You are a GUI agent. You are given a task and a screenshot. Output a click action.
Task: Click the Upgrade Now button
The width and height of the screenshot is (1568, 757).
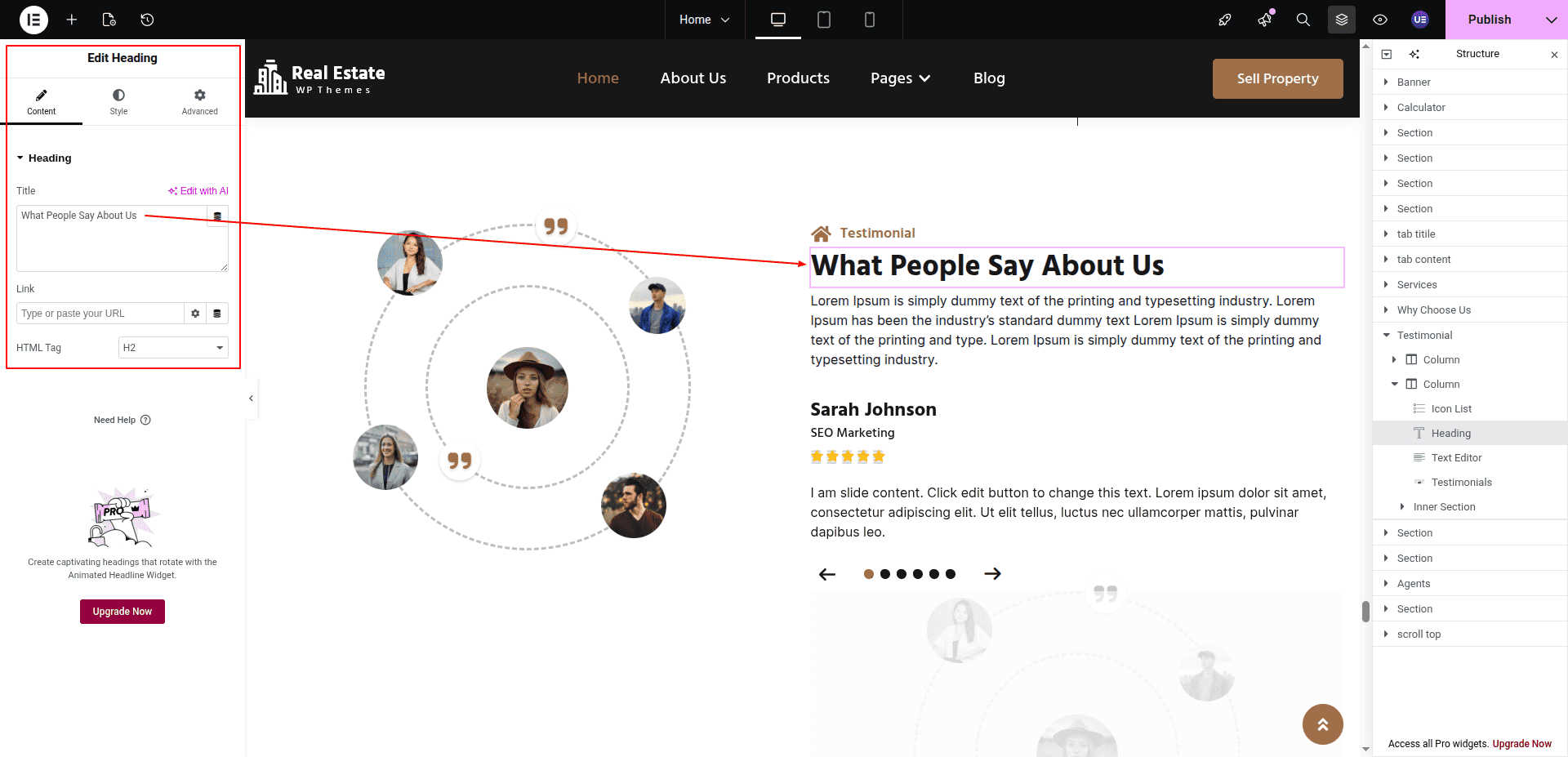click(122, 612)
